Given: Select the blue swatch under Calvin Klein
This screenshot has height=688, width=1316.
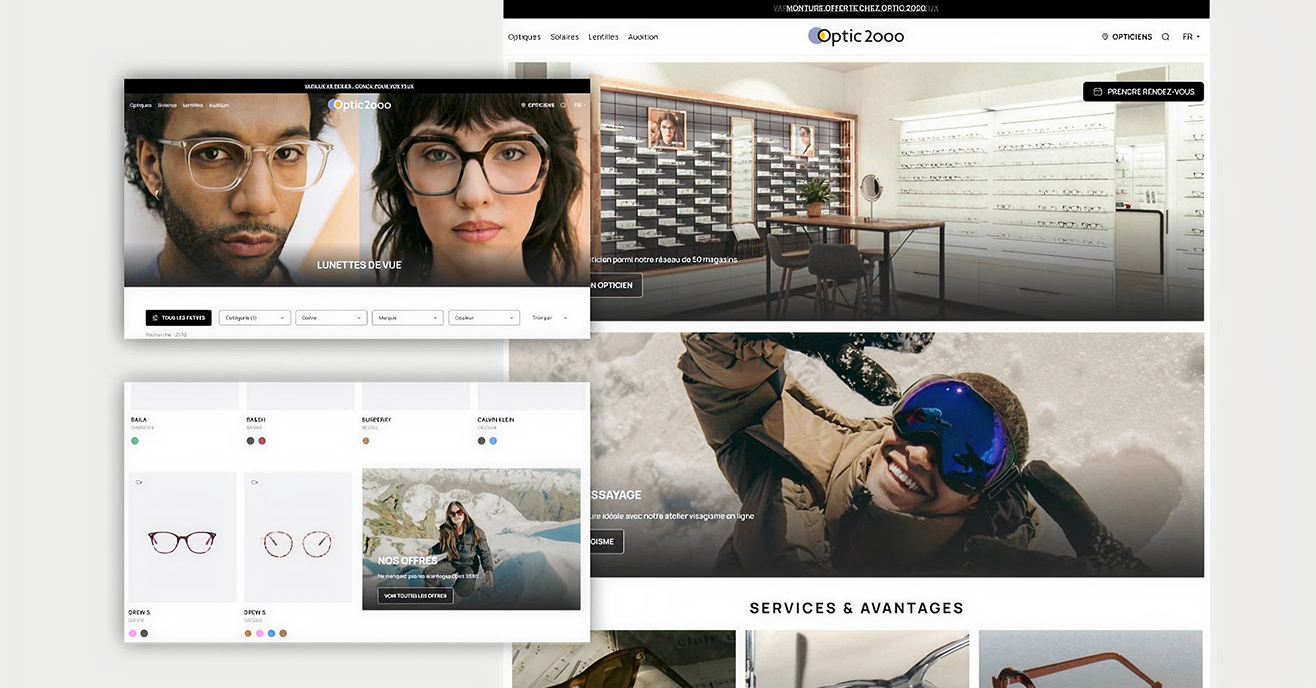Looking at the screenshot, I should pos(493,441).
